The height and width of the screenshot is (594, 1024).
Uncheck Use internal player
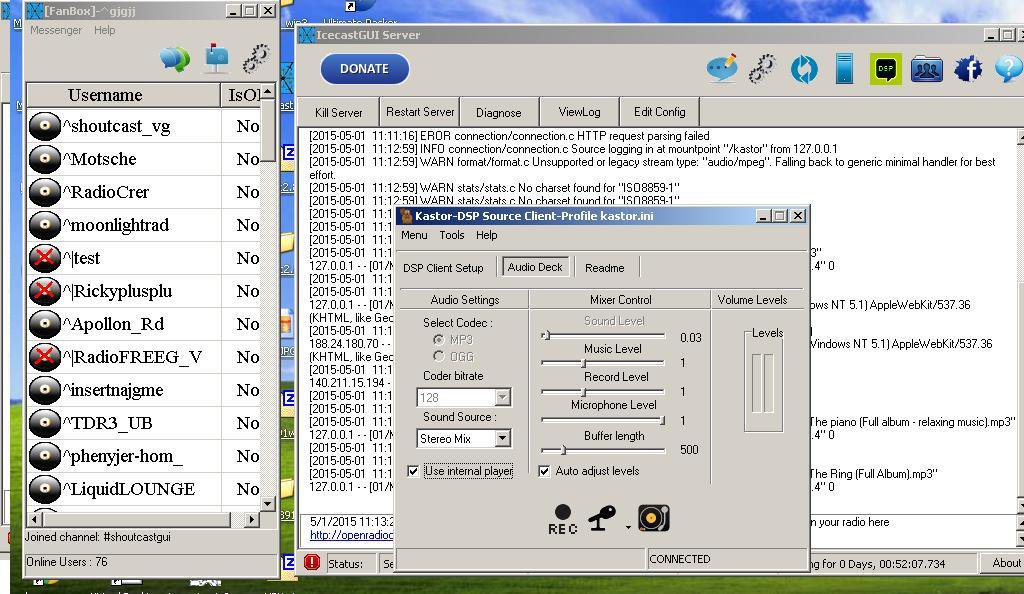(x=414, y=471)
